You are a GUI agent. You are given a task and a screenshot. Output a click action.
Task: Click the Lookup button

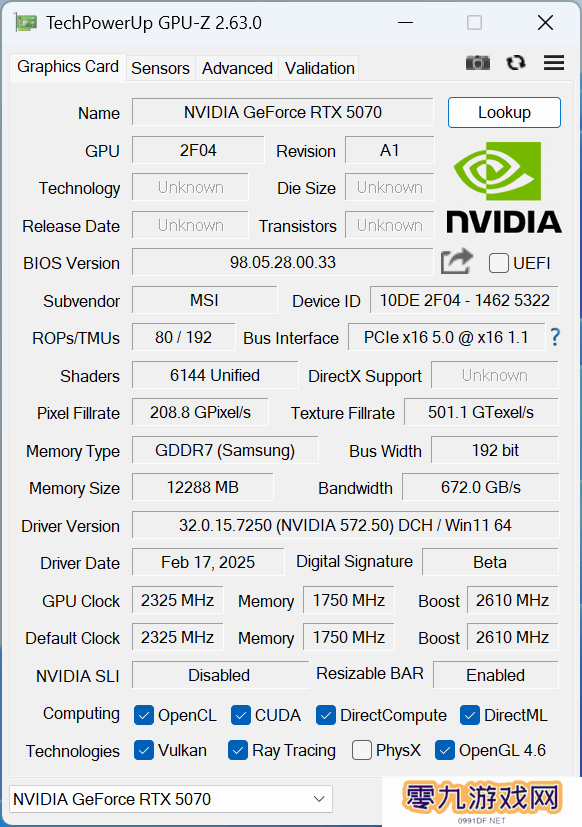tap(504, 112)
